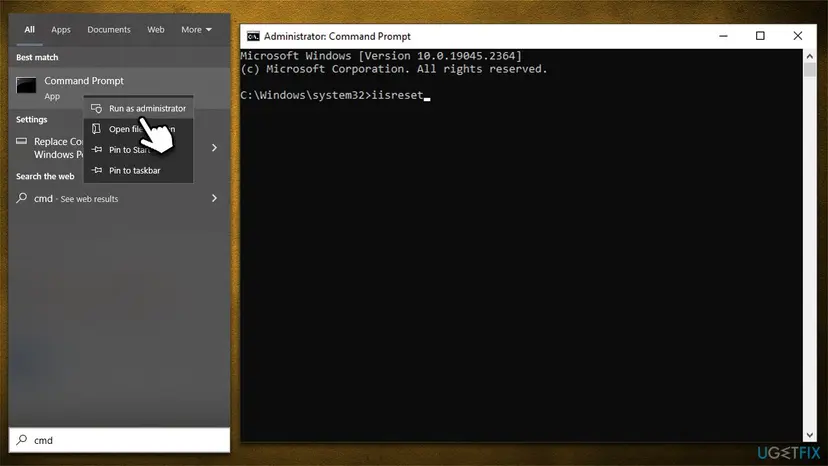
Task: Click the Administrator: Command Prompt title text
Action: point(337,36)
